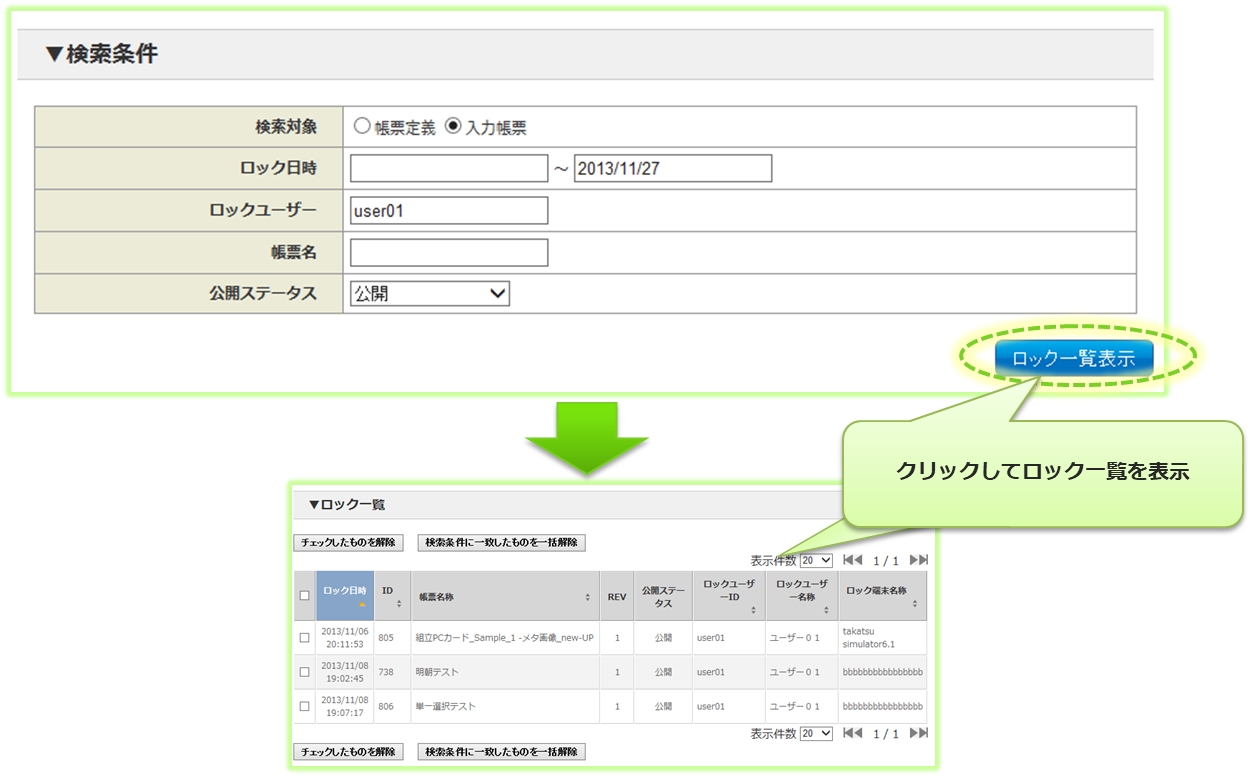Click the first-page icon below the lock list
This screenshot has width=1251, height=777.
[x=852, y=733]
